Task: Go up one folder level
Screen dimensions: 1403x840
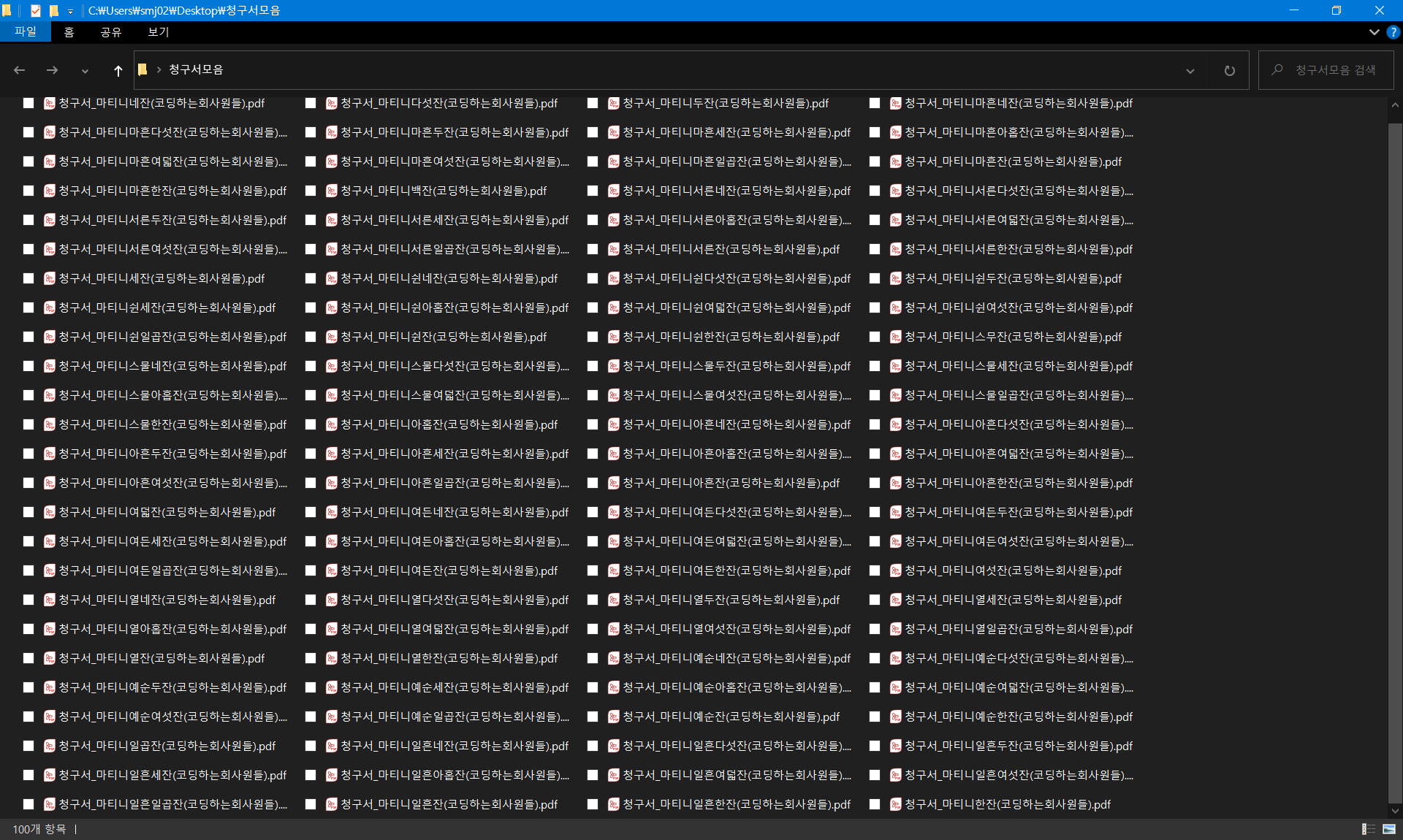Action: click(118, 70)
